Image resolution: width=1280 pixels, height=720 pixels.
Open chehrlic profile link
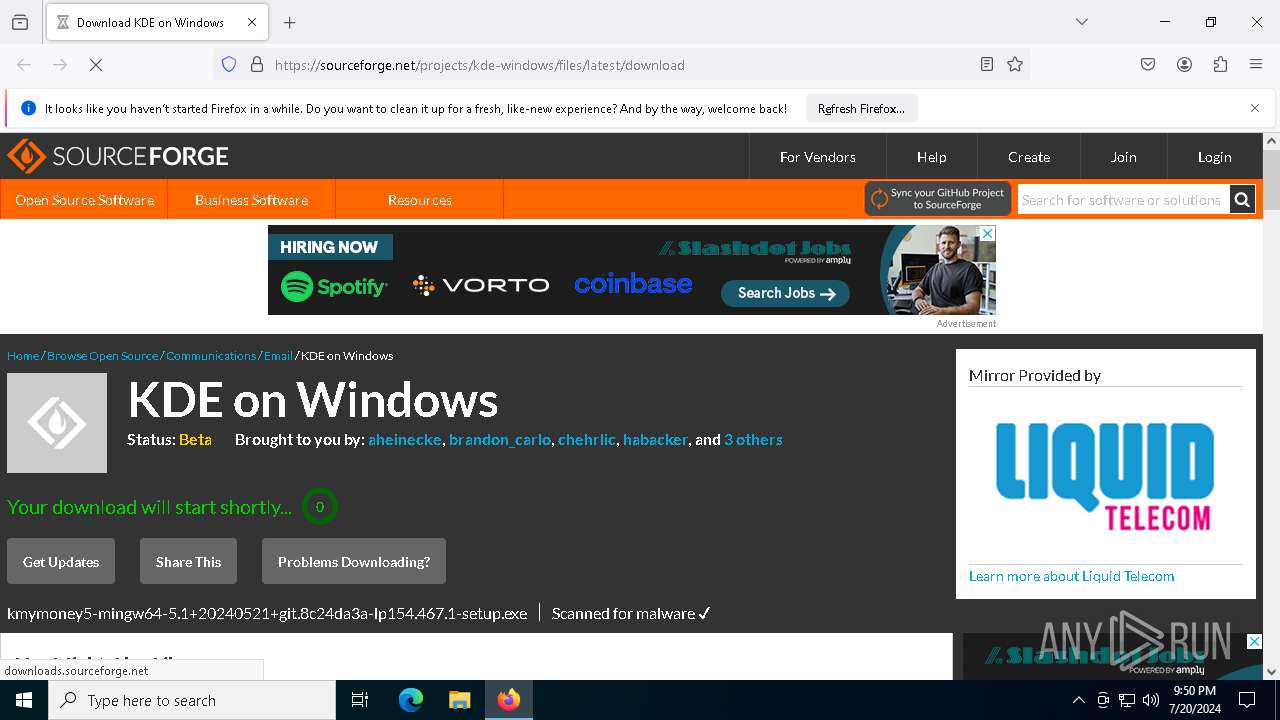click(x=587, y=440)
